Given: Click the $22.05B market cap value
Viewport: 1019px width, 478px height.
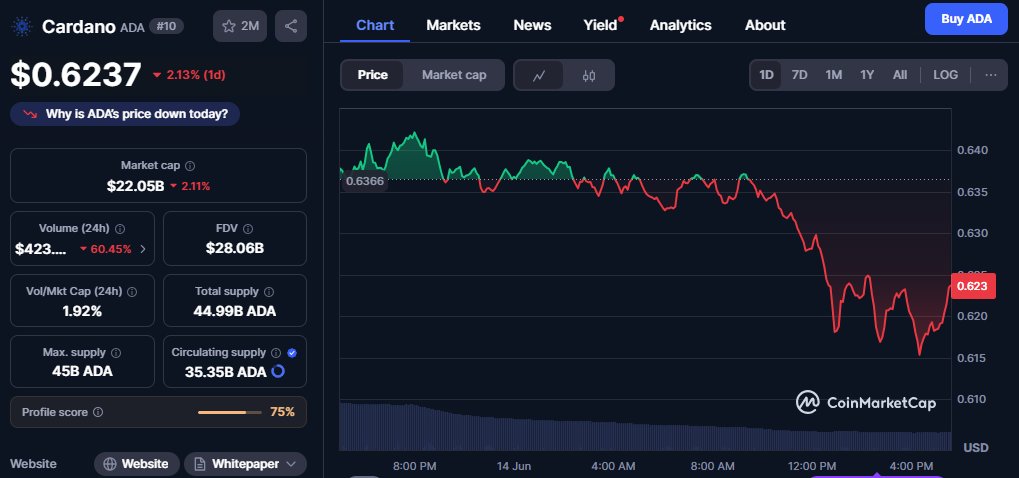Looking at the screenshot, I should pos(135,186).
